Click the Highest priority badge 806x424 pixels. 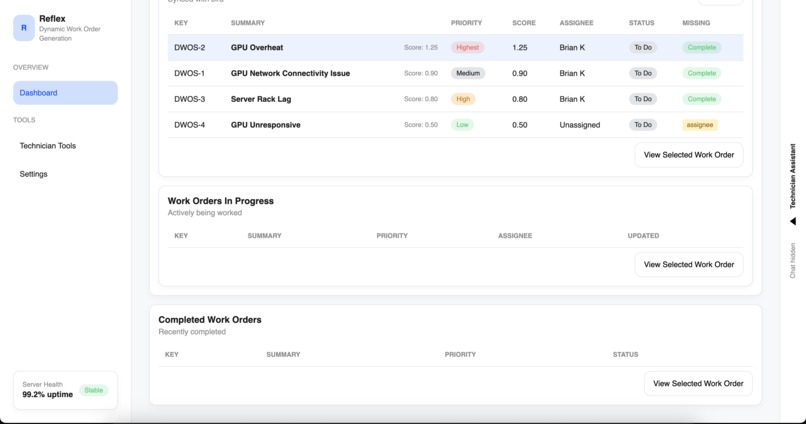pyautogui.click(x=467, y=47)
